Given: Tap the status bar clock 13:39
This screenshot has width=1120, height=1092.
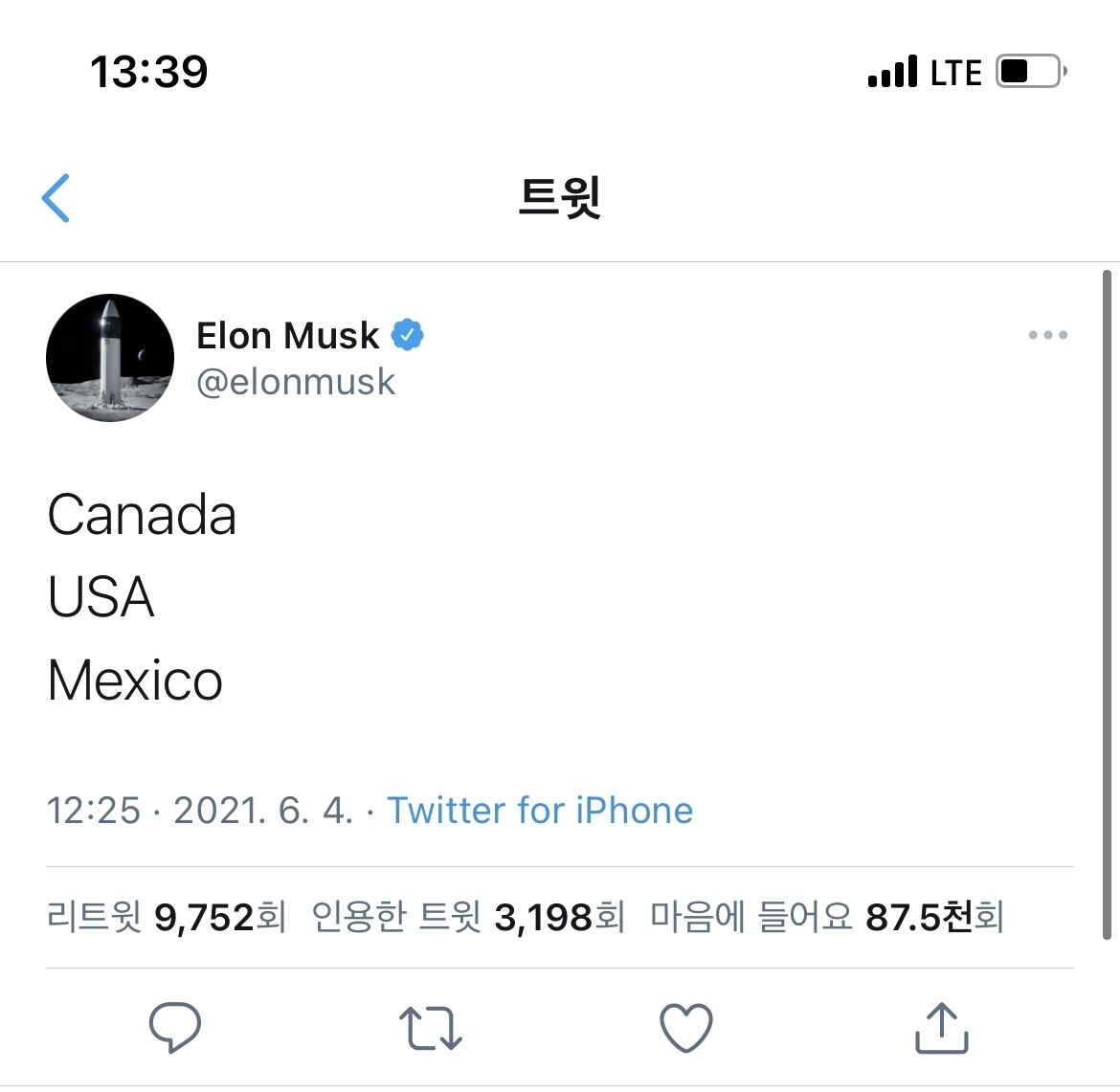Looking at the screenshot, I should pyautogui.click(x=148, y=72).
